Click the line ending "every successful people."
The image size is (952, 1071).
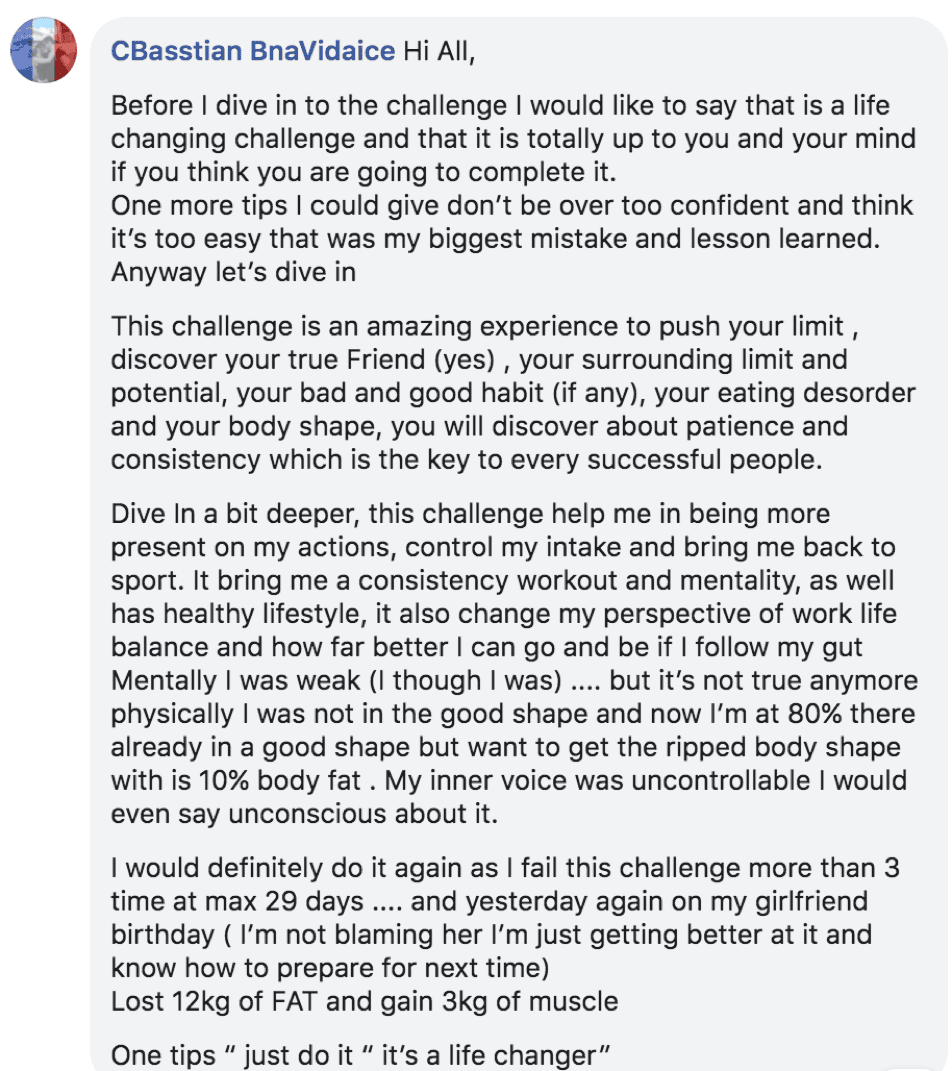[x=466, y=460]
